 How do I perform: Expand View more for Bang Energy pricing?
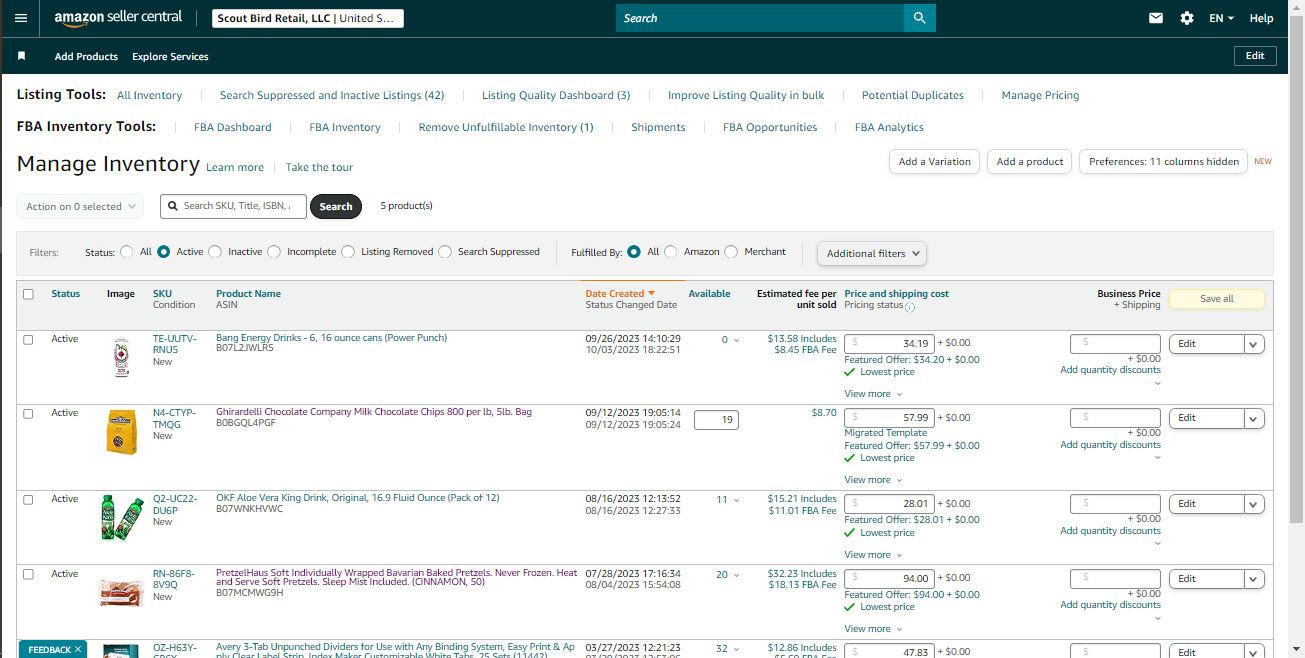[873, 394]
